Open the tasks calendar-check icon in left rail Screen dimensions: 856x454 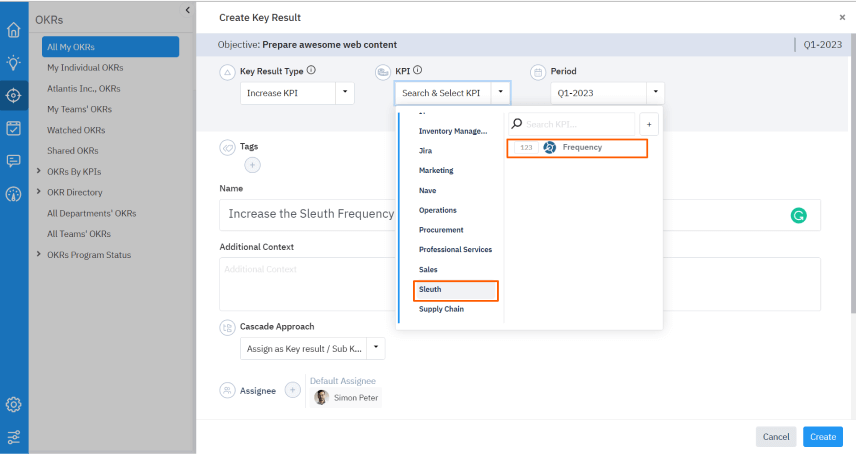(x=14, y=128)
